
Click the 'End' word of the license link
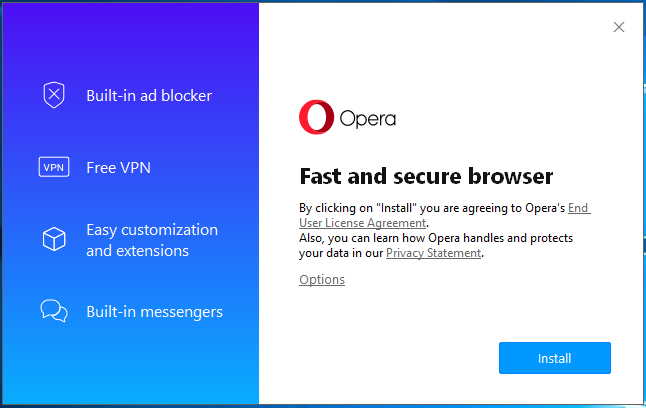[x=578, y=208]
